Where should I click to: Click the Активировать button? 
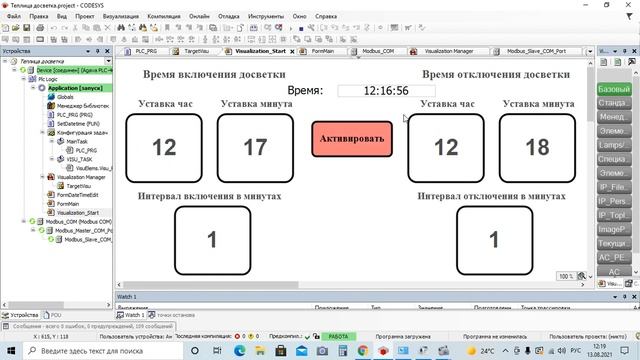click(352, 139)
